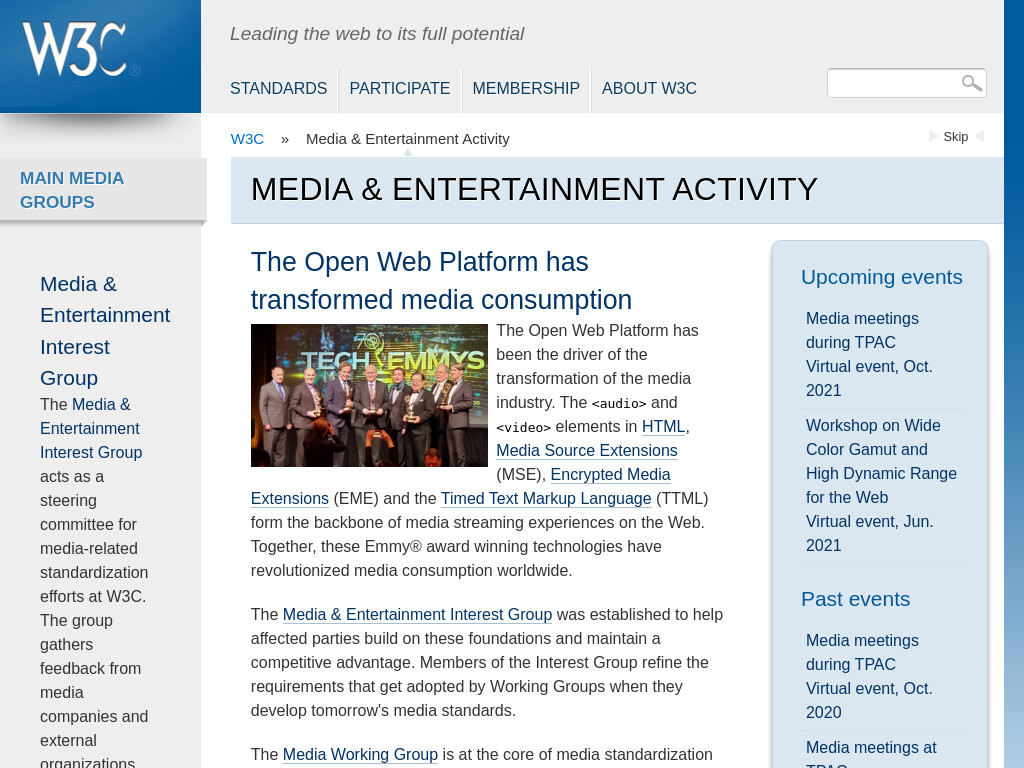
Task: Click the right-pointing arrow before Skip
Action: coord(933,136)
